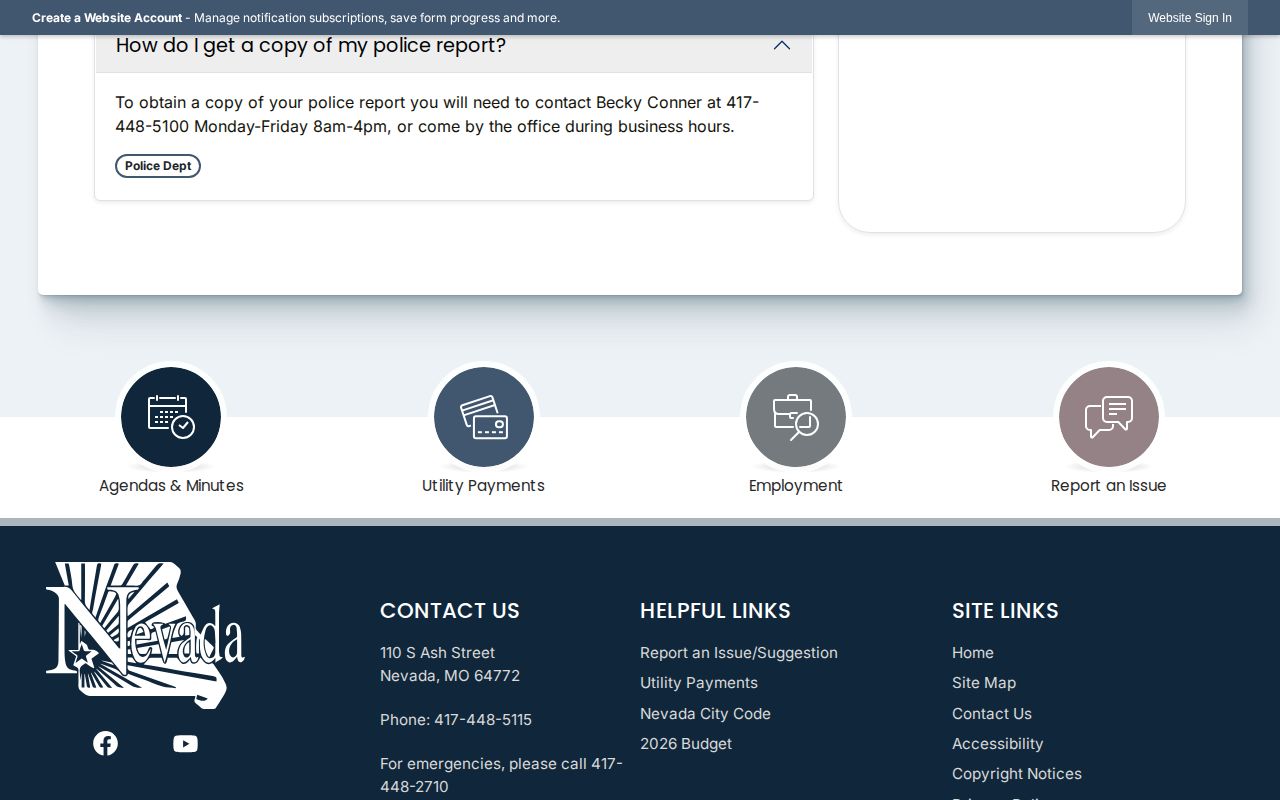Open the Site Map link
This screenshot has width=1280, height=800.
984,683
